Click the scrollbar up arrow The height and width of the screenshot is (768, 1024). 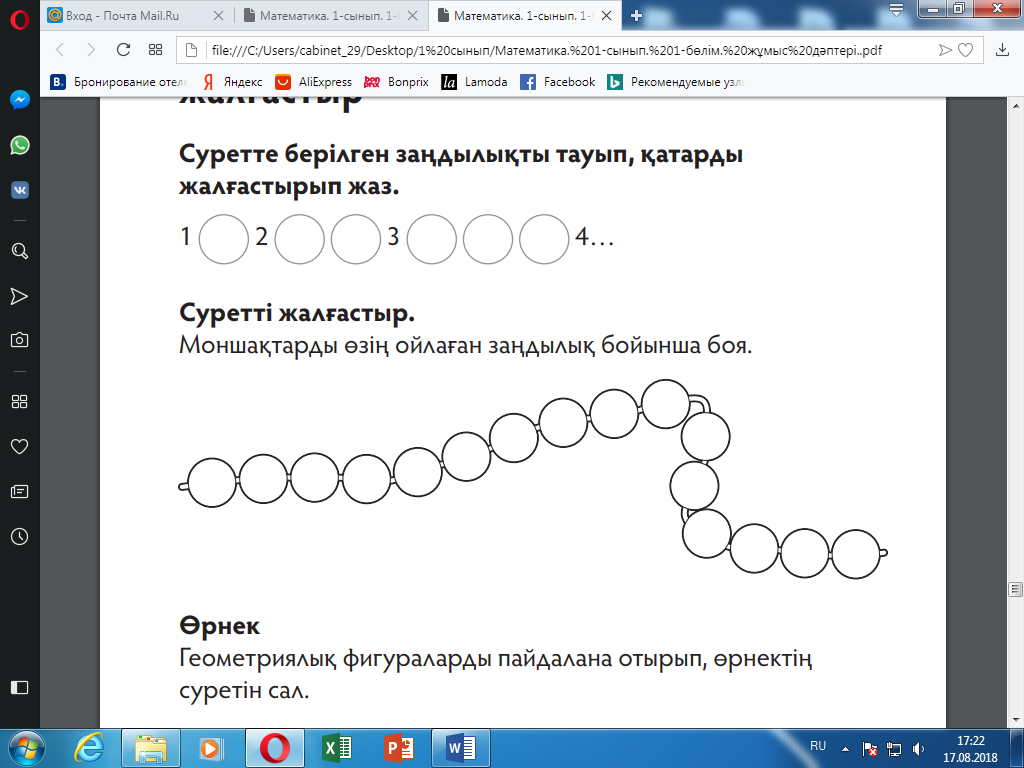pyautogui.click(x=1016, y=105)
